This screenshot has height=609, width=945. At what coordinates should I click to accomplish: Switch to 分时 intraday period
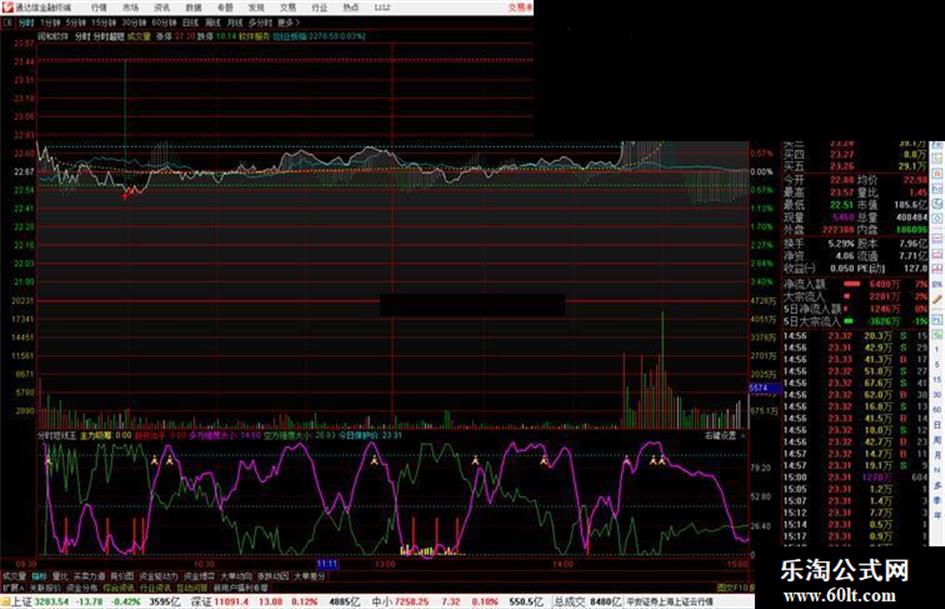coord(26,23)
